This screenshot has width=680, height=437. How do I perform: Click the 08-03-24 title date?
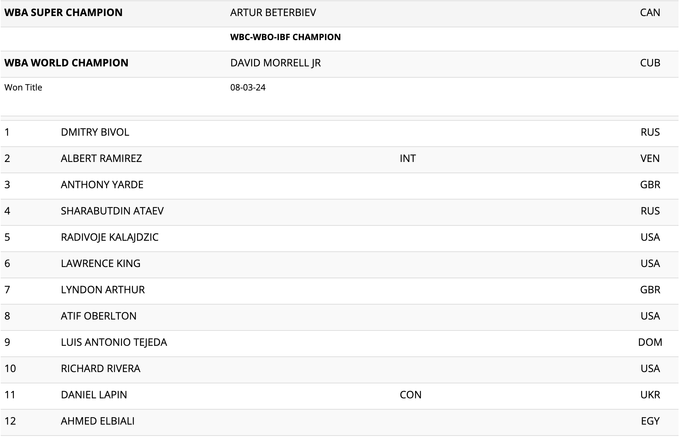tap(247, 87)
